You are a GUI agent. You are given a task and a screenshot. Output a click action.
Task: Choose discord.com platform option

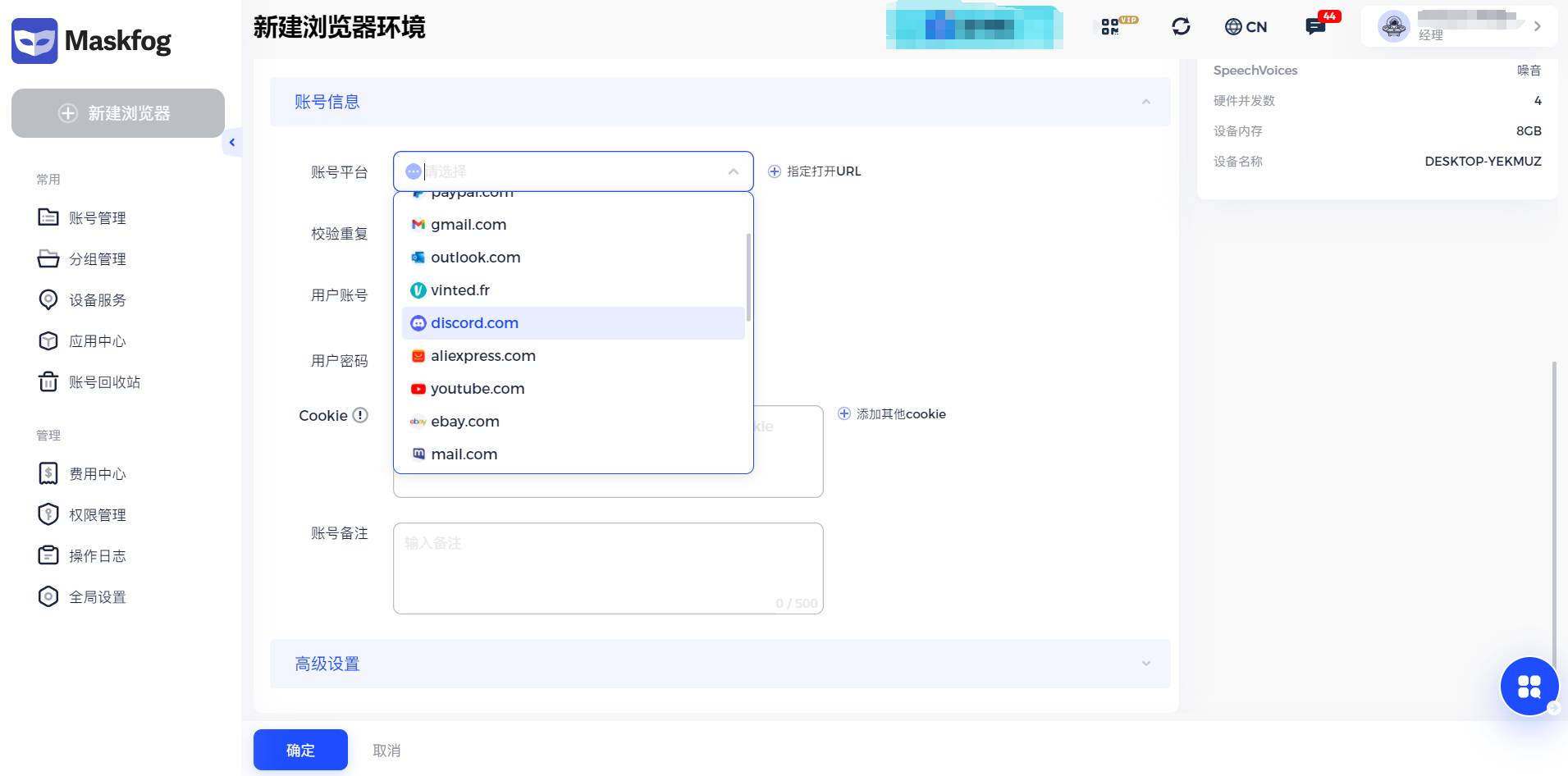[573, 323]
